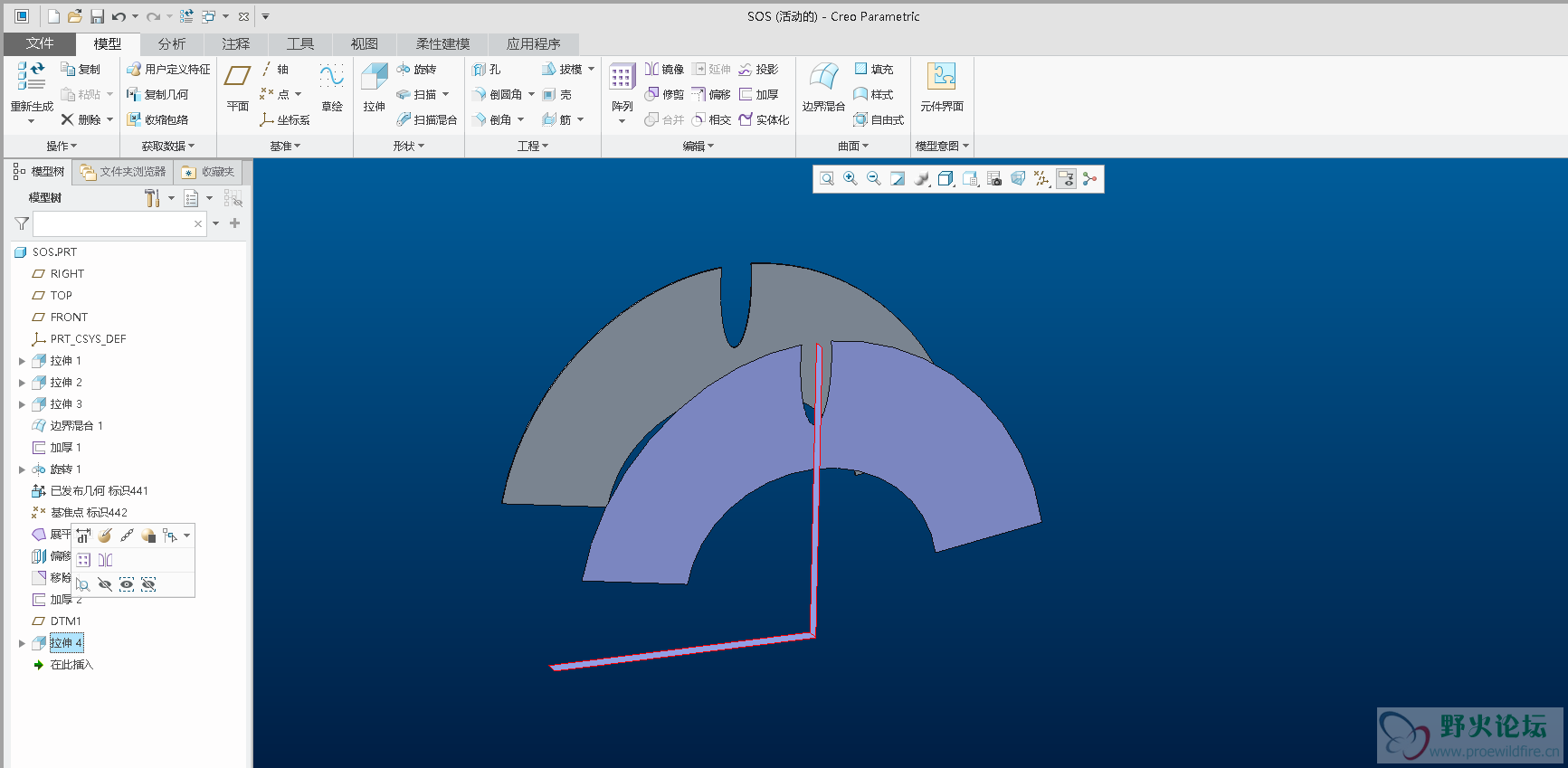Click the Swept Blend (扫描混合) tool
Viewport: 1568px width, 768px height.
tap(426, 119)
